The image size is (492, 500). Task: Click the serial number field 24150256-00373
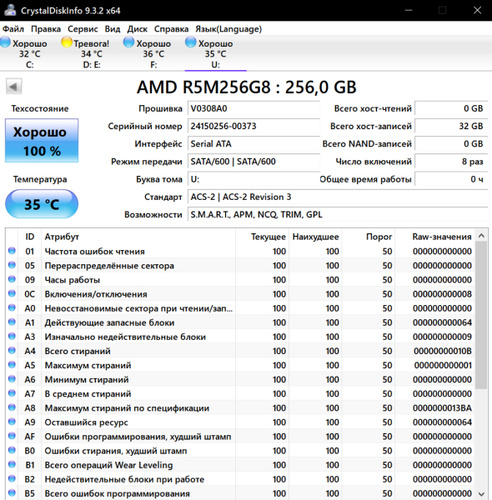254,126
